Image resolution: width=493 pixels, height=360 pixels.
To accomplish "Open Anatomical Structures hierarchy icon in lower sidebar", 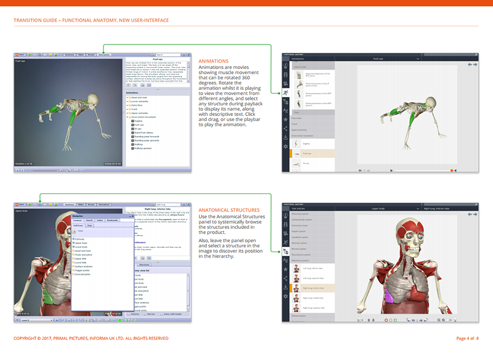I will [286, 252].
